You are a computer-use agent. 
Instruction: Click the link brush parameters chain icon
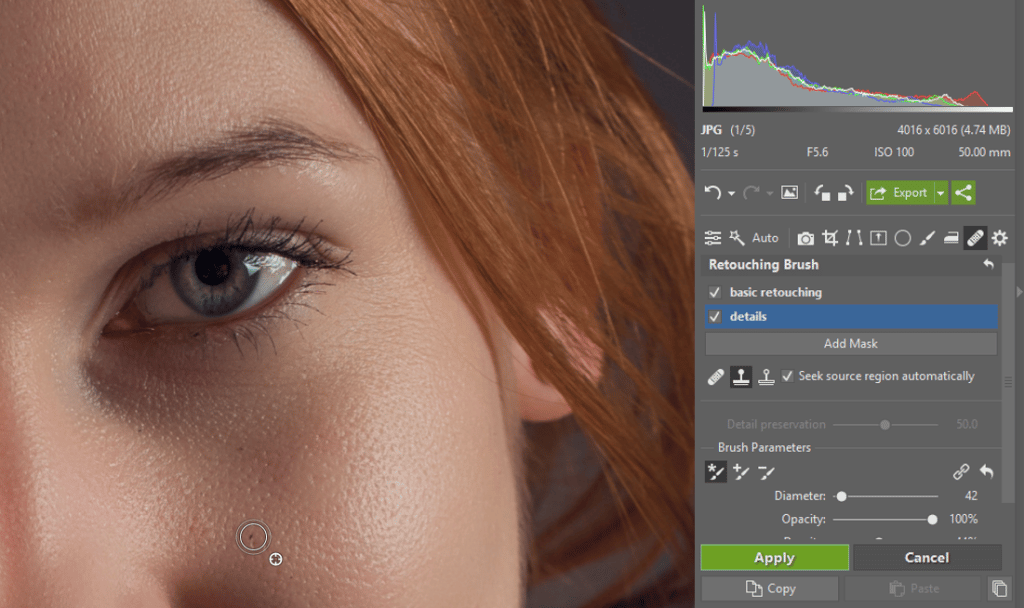pyautogui.click(x=961, y=472)
